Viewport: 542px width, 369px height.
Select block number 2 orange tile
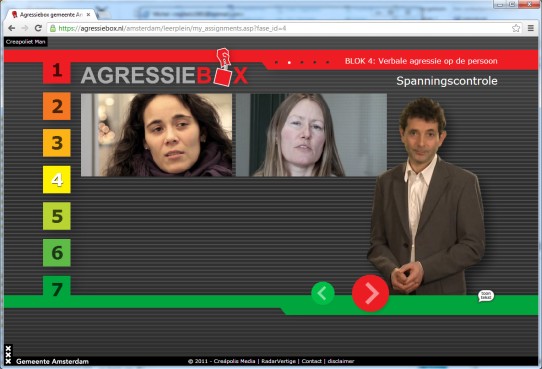pyautogui.click(x=57, y=106)
